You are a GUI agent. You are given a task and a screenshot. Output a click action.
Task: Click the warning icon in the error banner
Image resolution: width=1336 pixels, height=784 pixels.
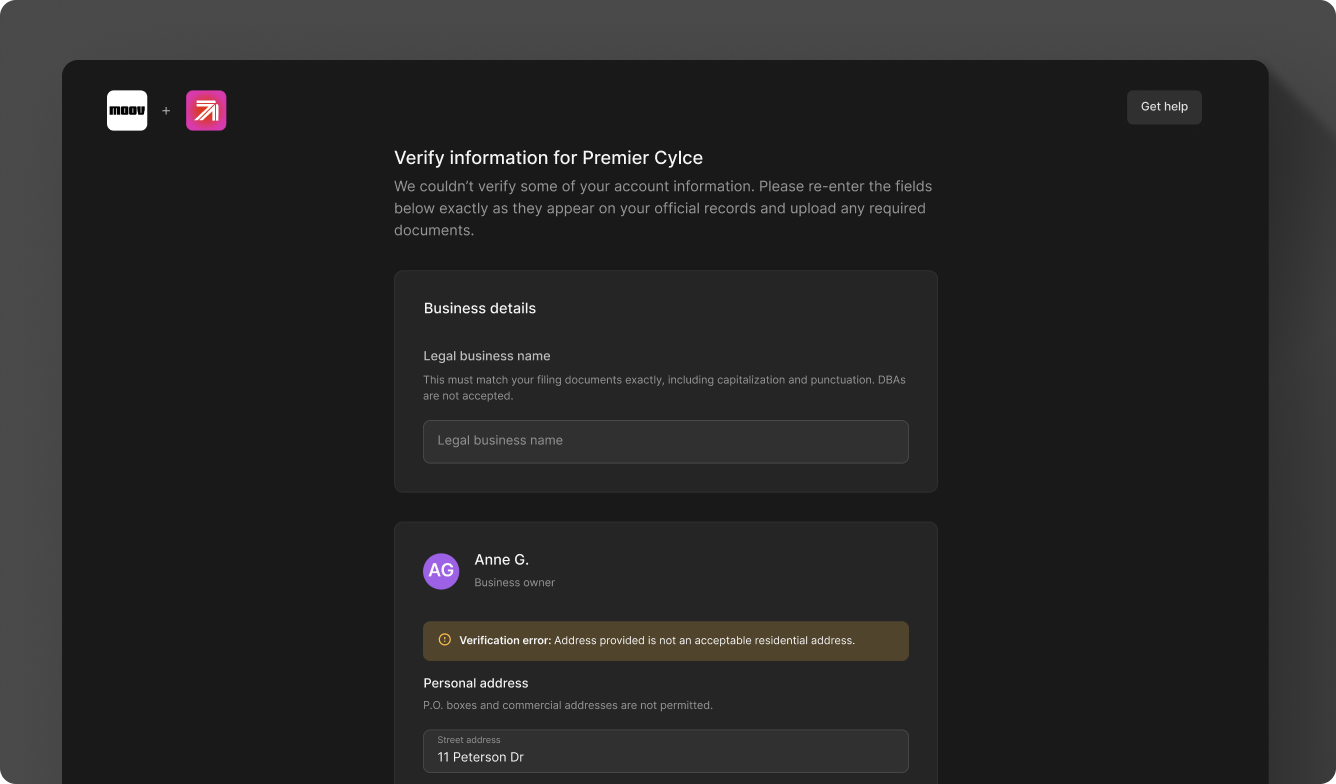[445, 640]
